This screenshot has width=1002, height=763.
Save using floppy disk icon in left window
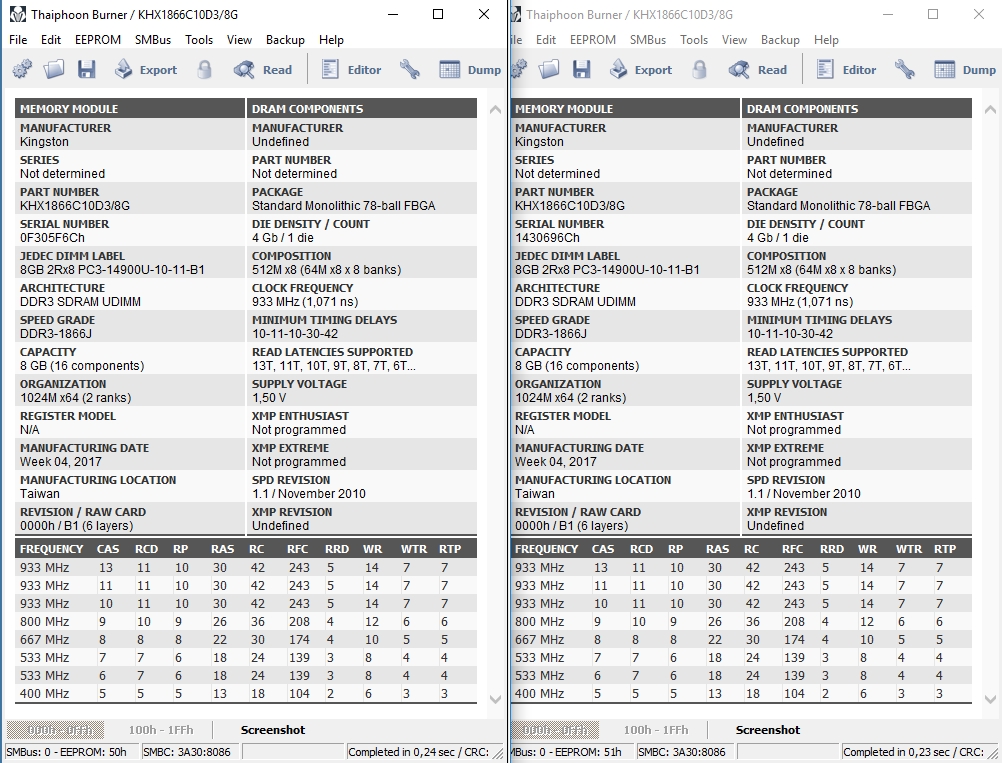(86, 69)
